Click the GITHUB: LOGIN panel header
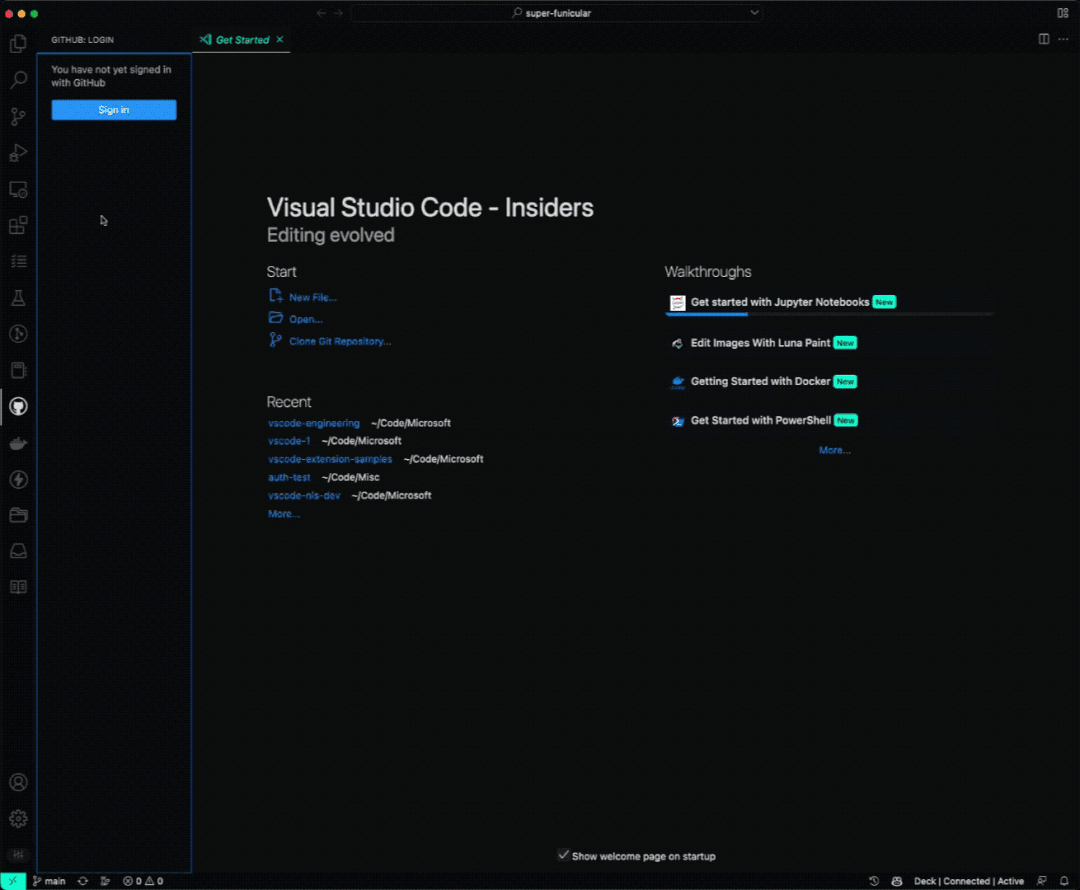Screen dimensions: 1080x890 [x=83, y=40]
